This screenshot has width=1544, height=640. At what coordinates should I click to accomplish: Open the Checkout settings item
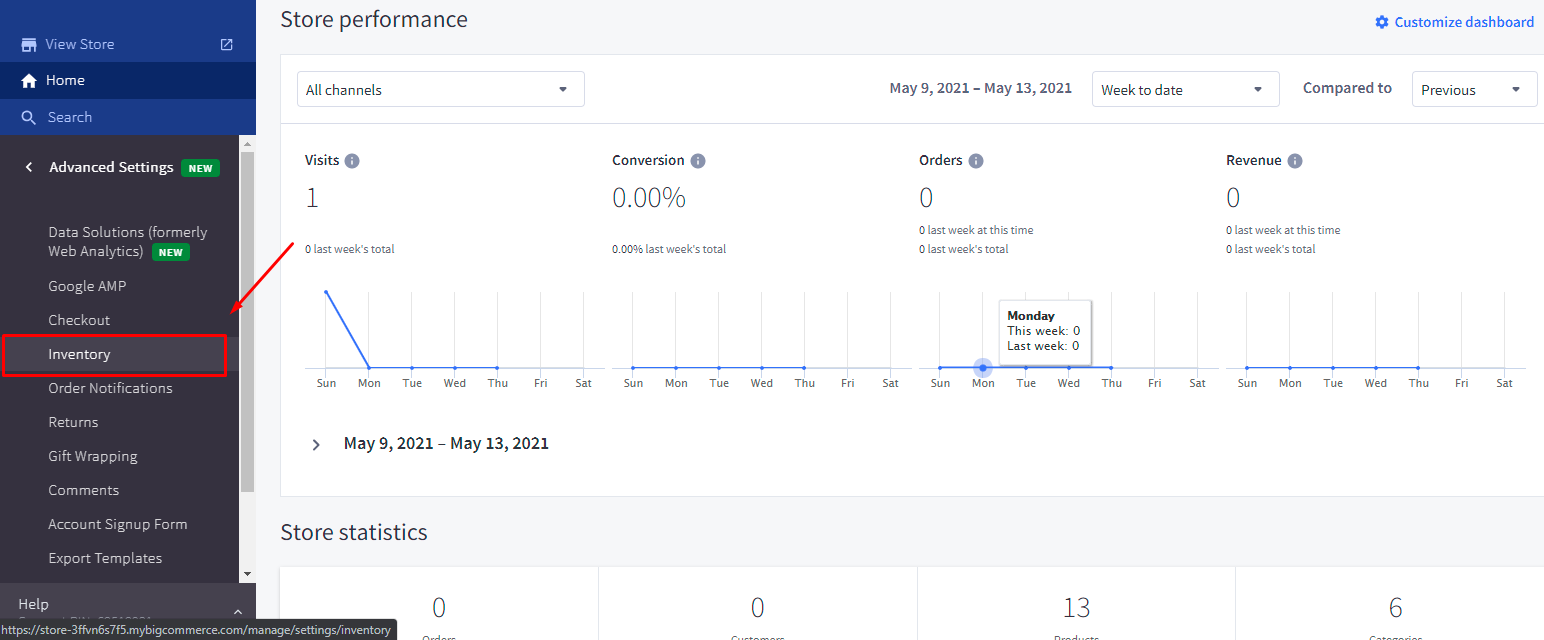[x=79, y=320]
